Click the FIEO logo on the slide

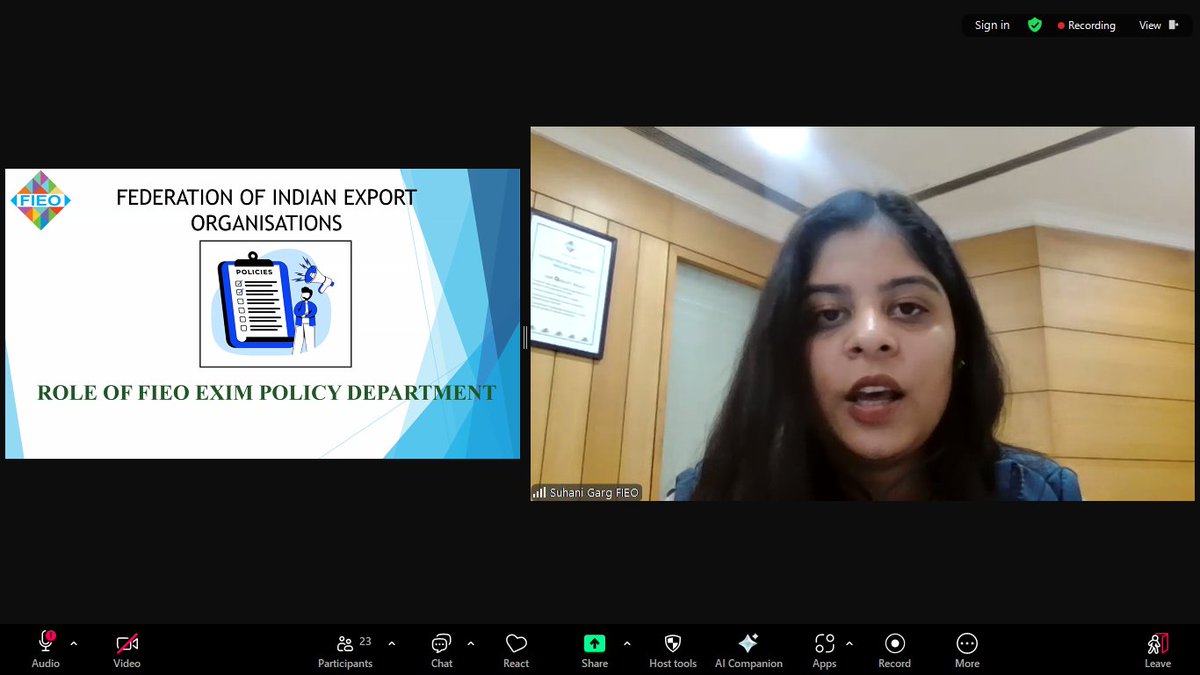click(x=40, y=200)
